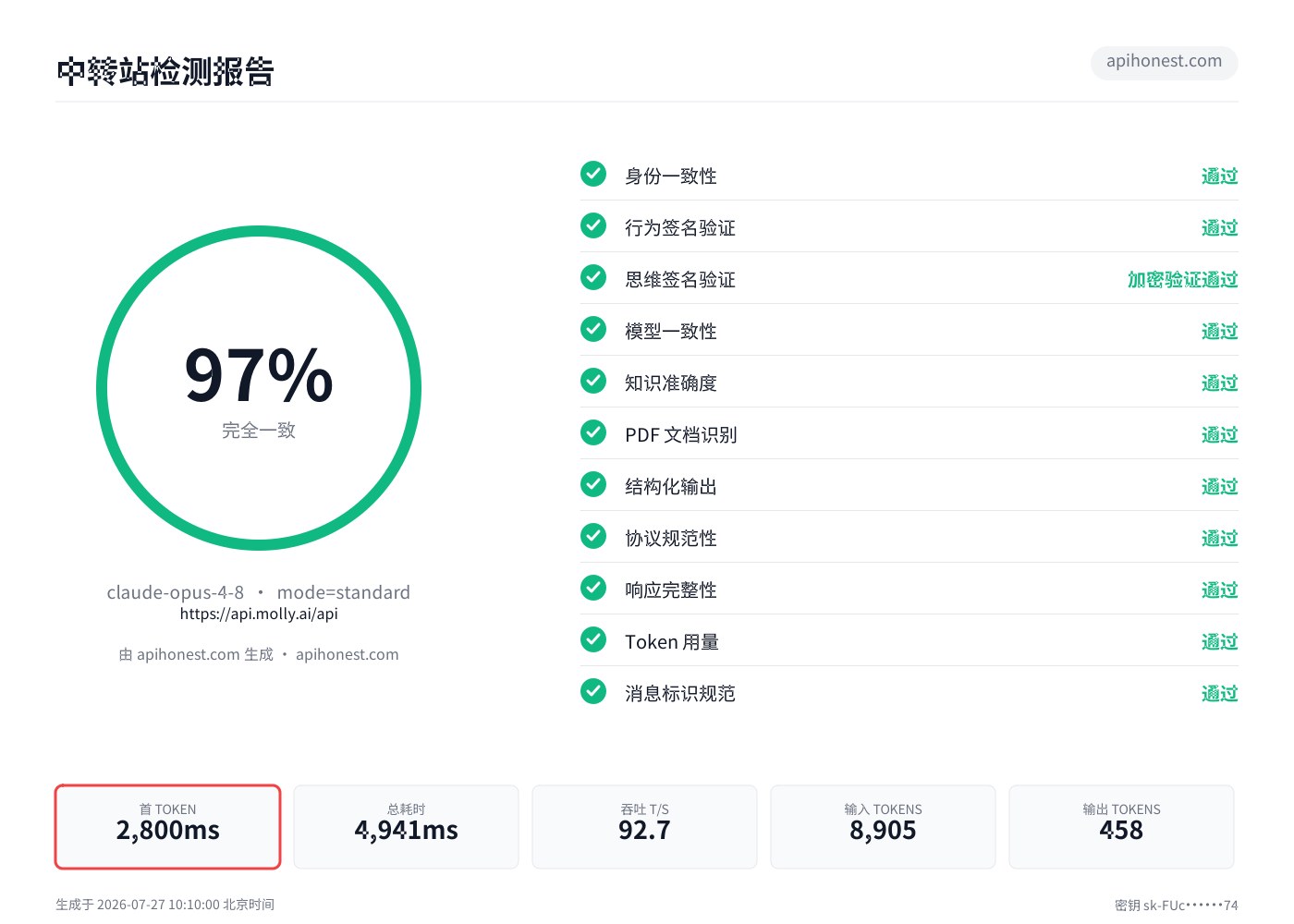Click the check icon beside 模型一致性
1294x924 pixels.
[593, 329]
